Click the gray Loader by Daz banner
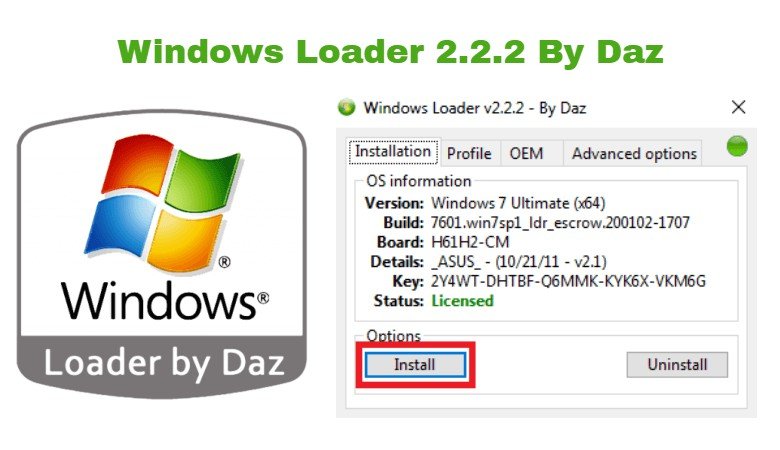Viewport: 780px width, 450px height. (x=163, y=364)
